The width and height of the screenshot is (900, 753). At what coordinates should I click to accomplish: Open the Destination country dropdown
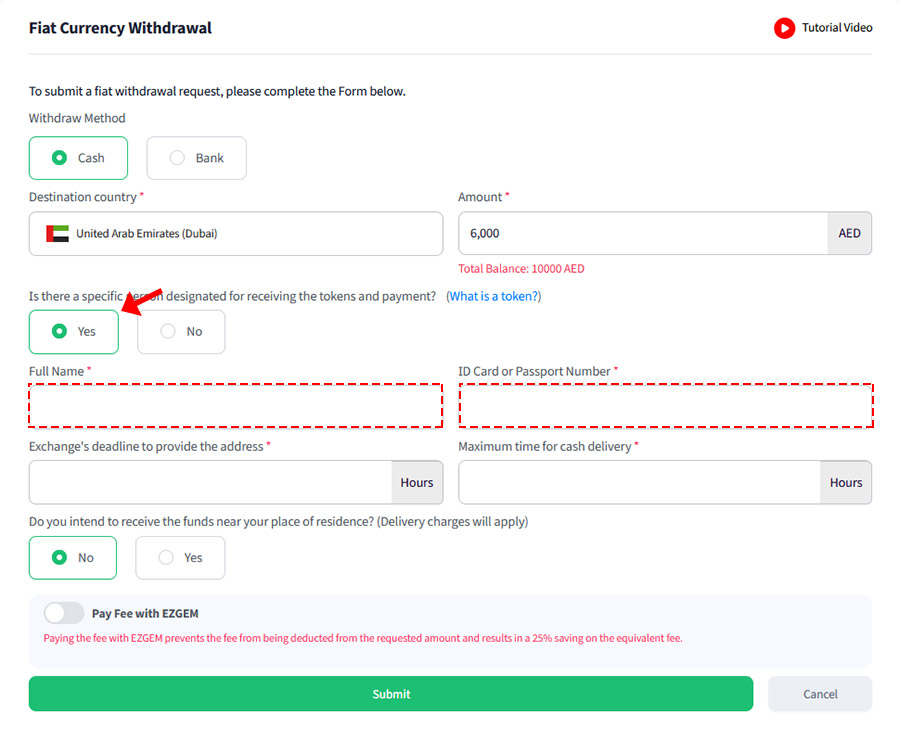tap(235, 234)
